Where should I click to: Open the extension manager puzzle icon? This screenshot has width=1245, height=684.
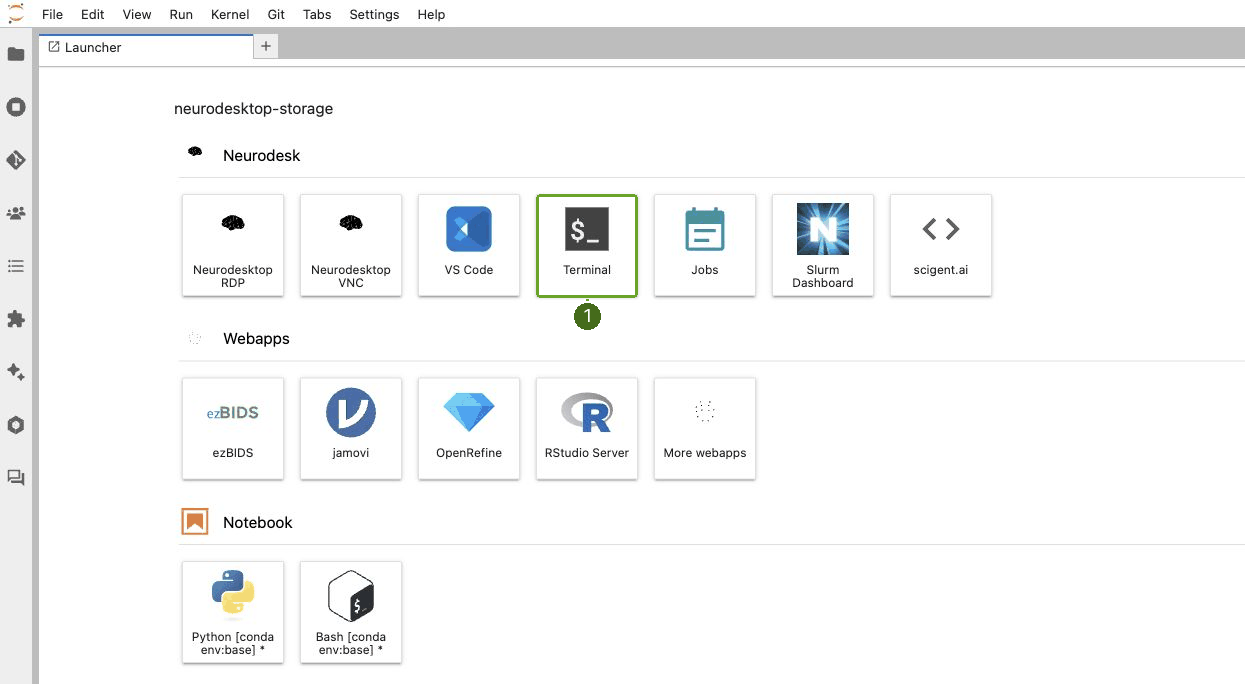click(x=16, y=319)
